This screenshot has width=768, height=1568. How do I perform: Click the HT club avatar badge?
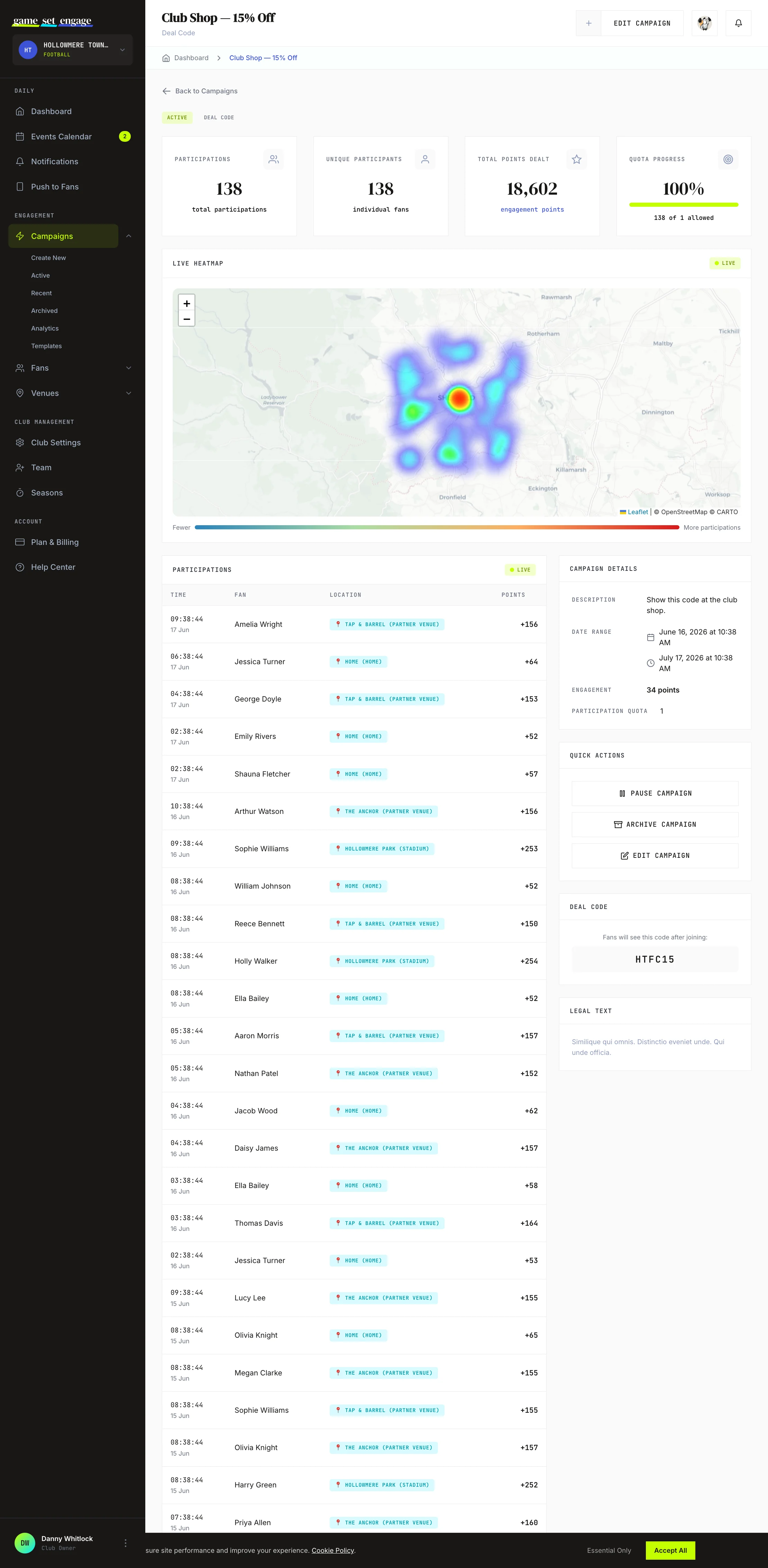click(28, 50)
